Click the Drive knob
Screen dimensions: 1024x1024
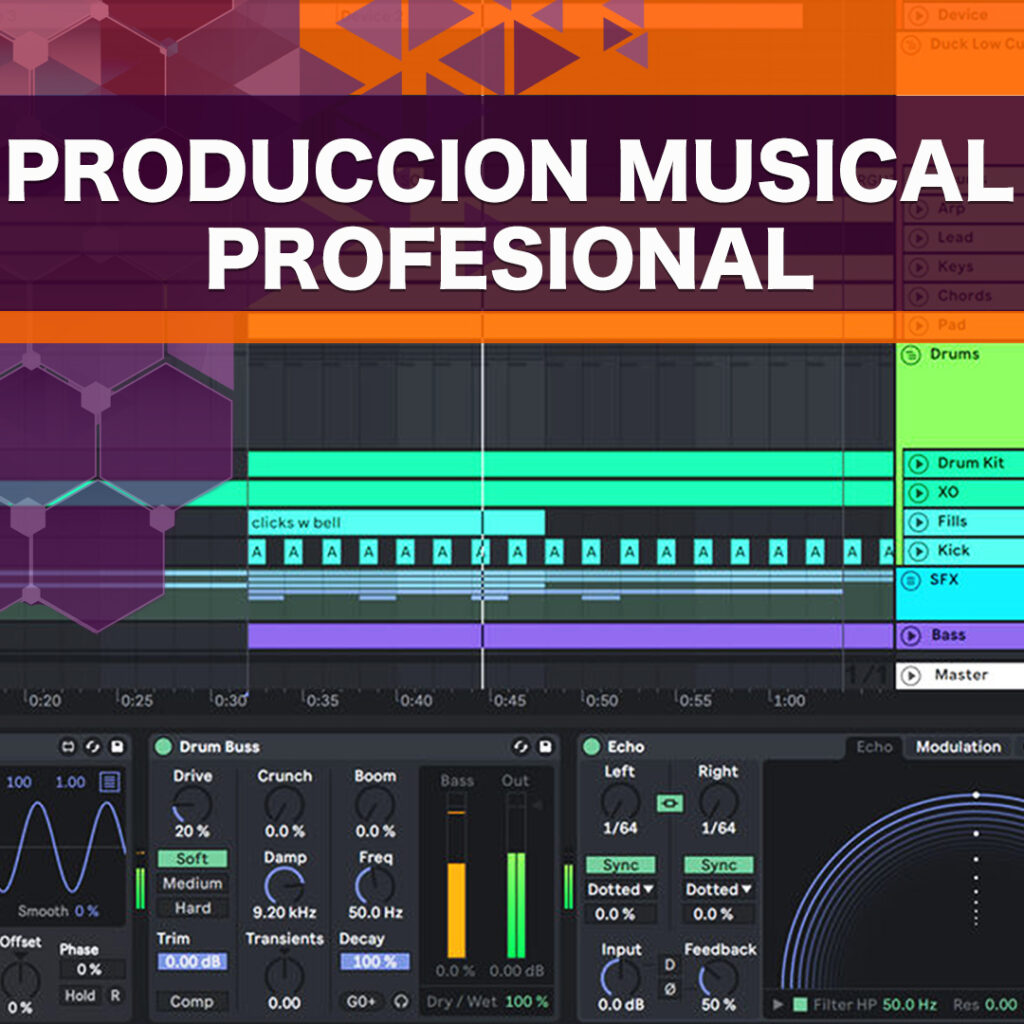pos(192,805)
